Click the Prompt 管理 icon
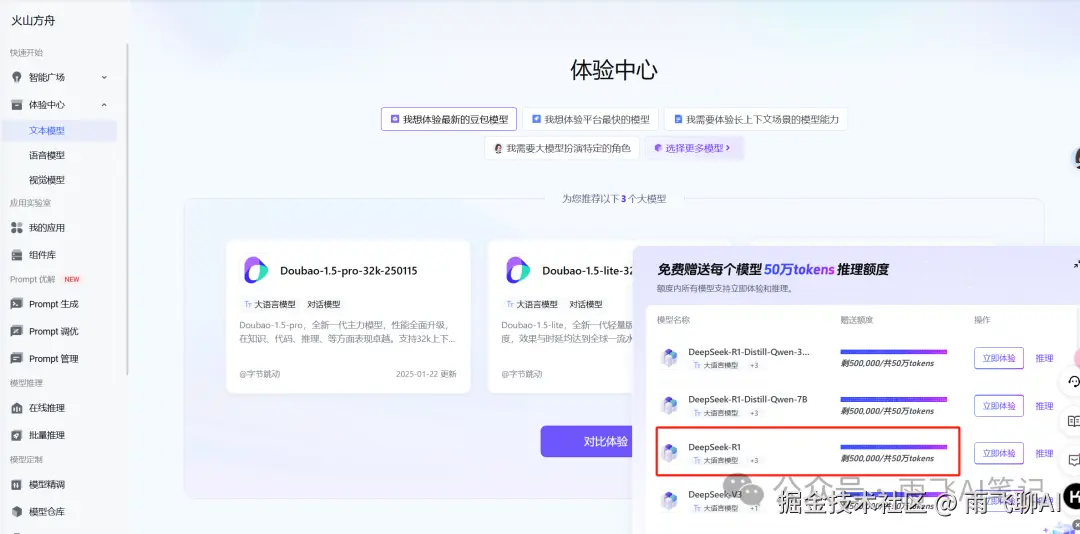The height and width of the screenshot is (534, 1080). [x=17, y=358]
